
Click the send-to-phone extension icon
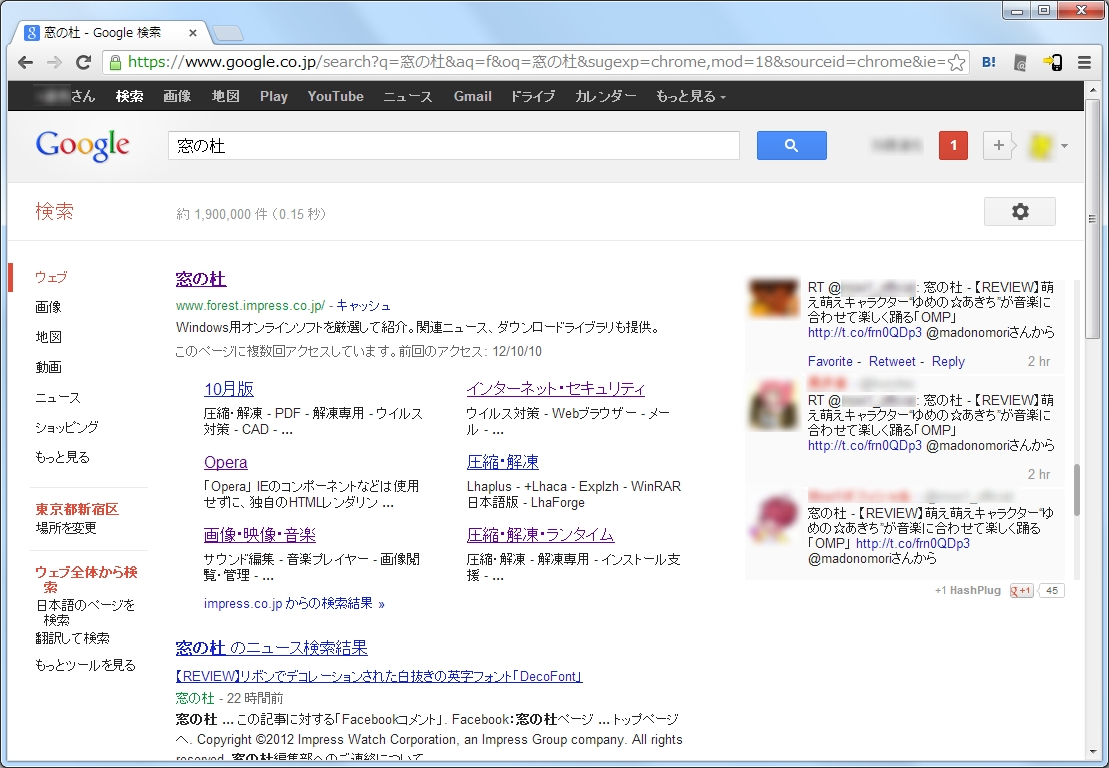[x=1052, y=62]
